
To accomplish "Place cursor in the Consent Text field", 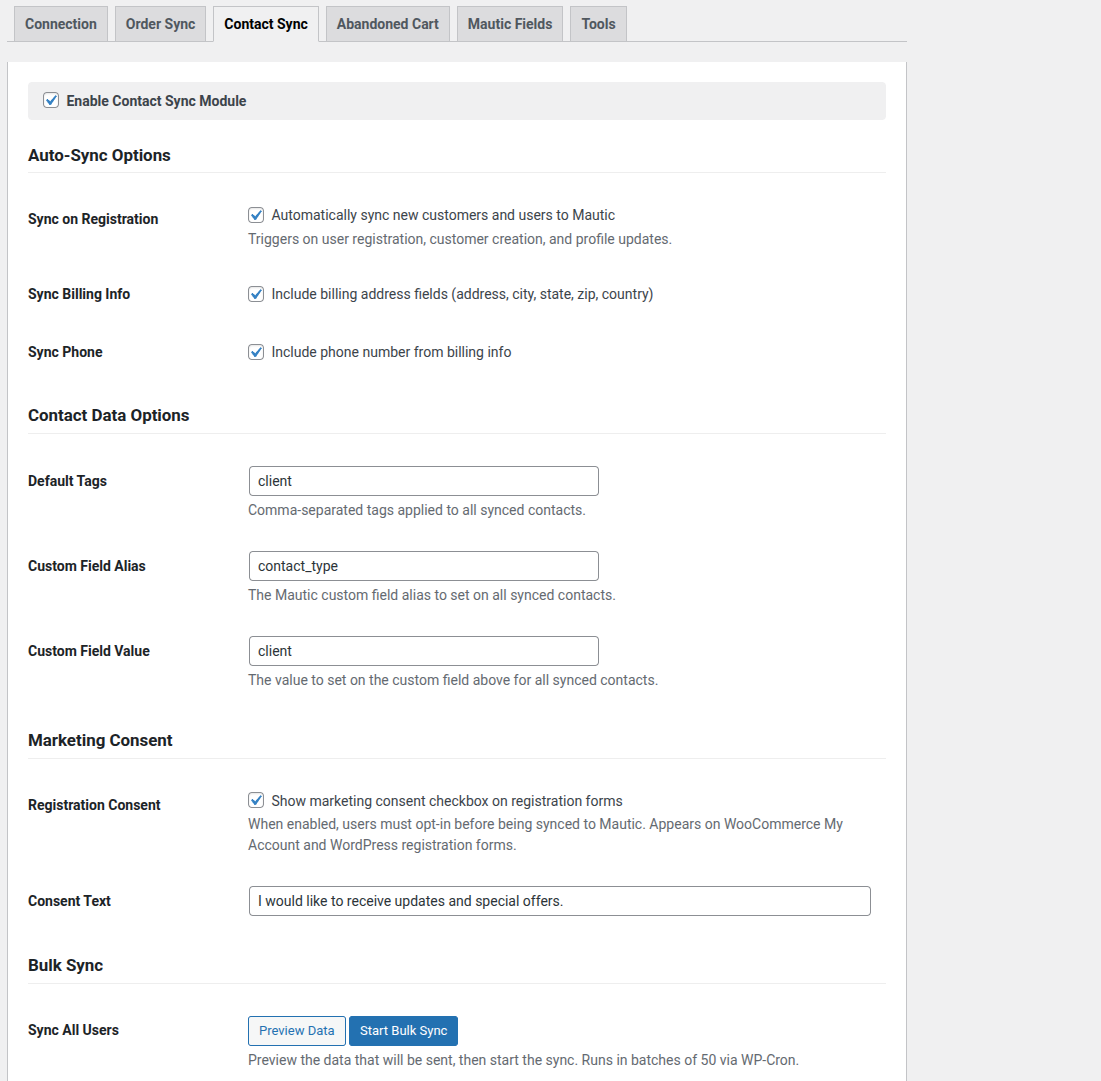I will pos(559,901).
